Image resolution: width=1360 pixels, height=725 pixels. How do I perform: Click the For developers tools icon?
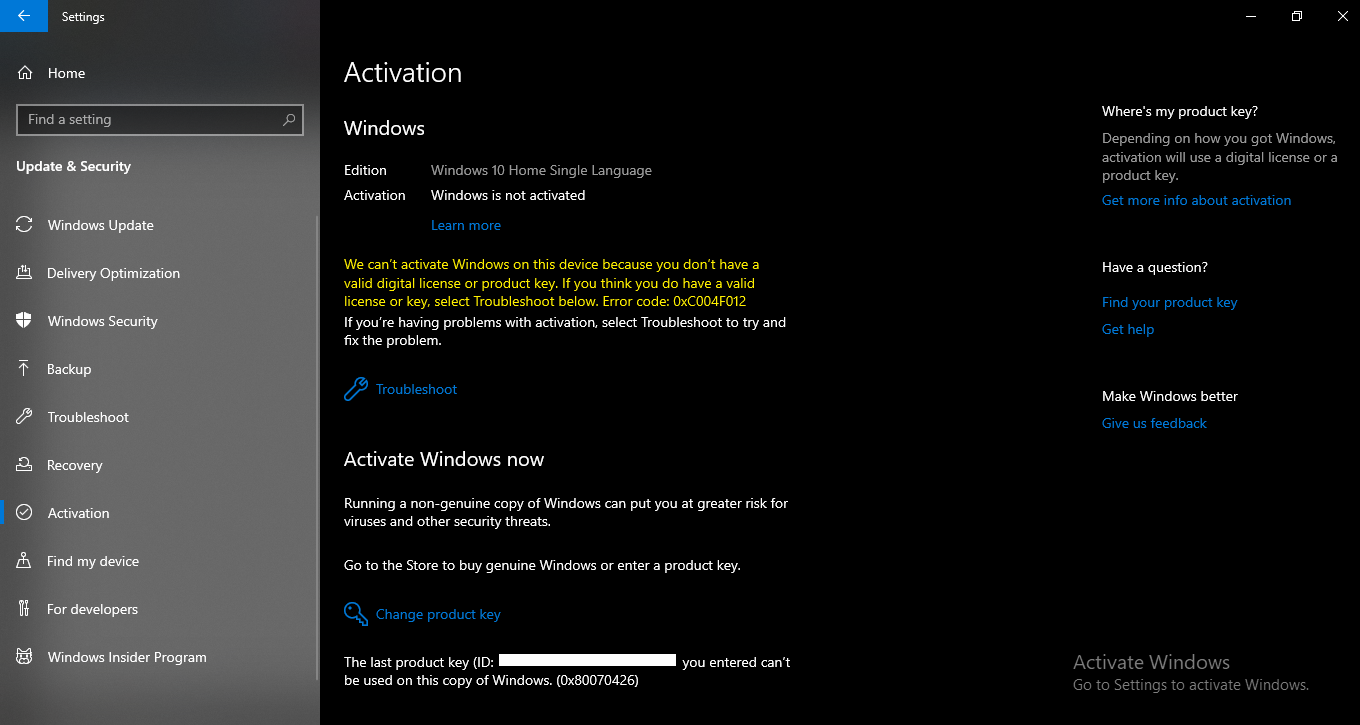coord(24,609)
